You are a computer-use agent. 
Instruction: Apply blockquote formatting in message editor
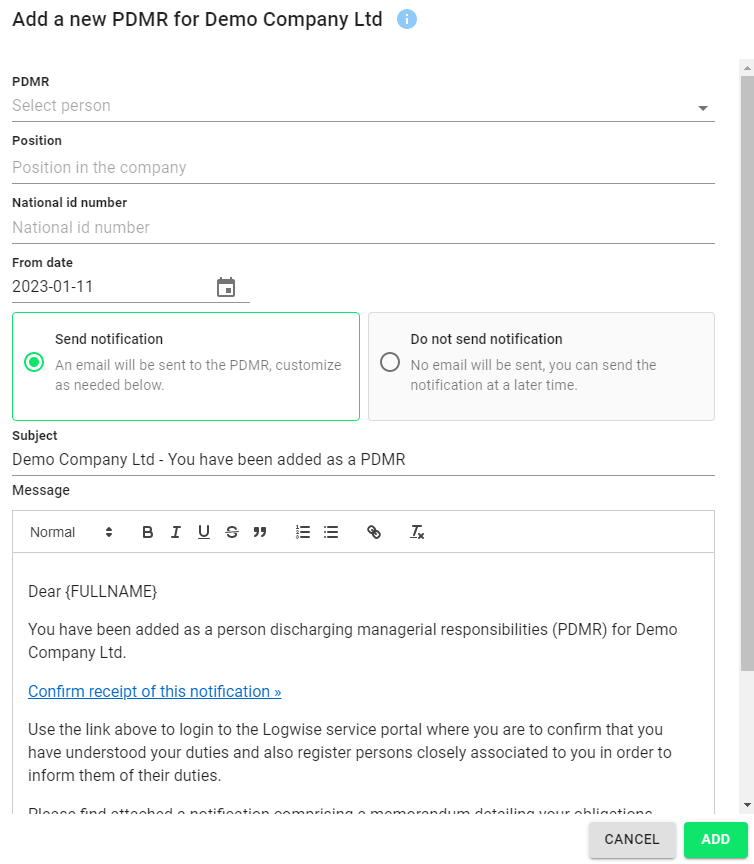[260, 532]
